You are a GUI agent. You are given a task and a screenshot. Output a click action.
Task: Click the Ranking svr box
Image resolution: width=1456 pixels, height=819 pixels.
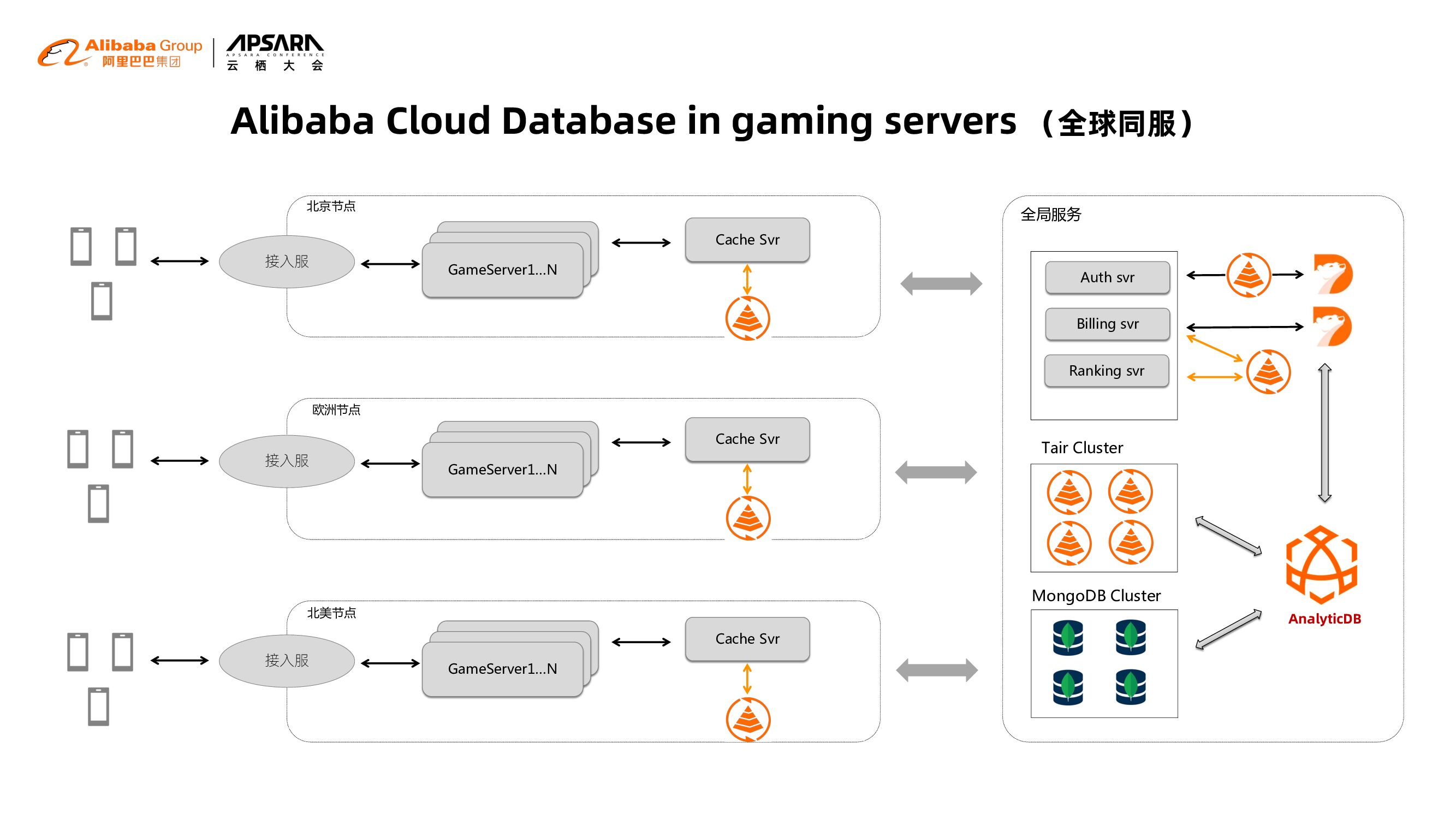pos(1106,371)
